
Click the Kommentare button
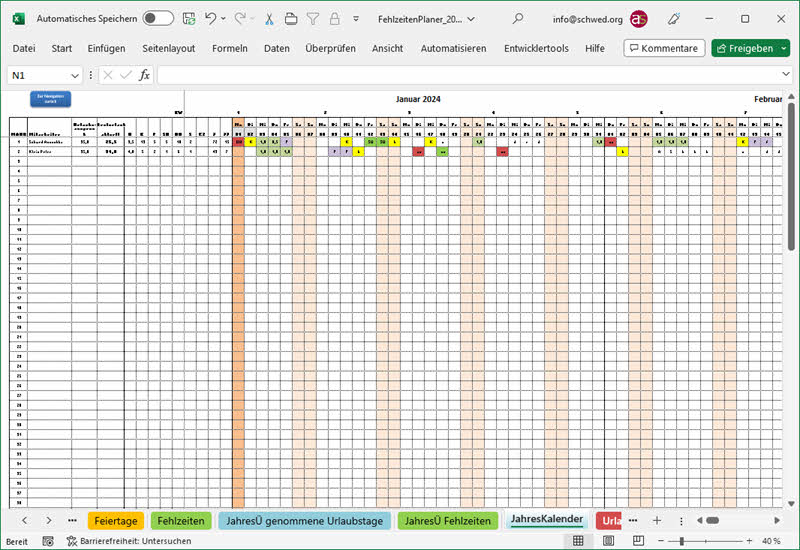(664, 48)
